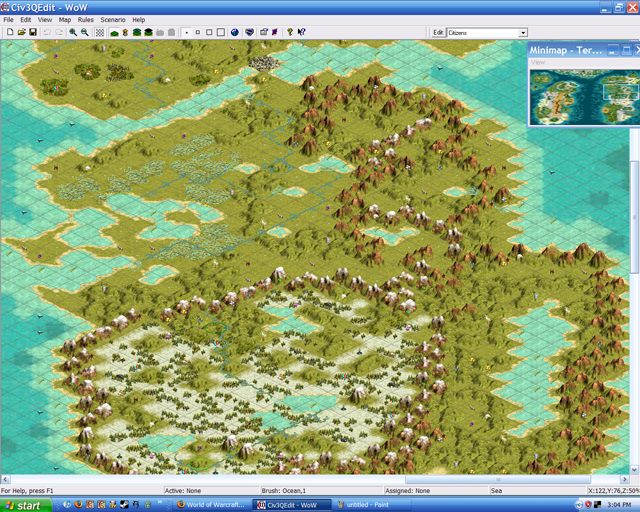Expand the Citizens dropdown arrow
The image size is (640, 512).
[x=523, y=33]
